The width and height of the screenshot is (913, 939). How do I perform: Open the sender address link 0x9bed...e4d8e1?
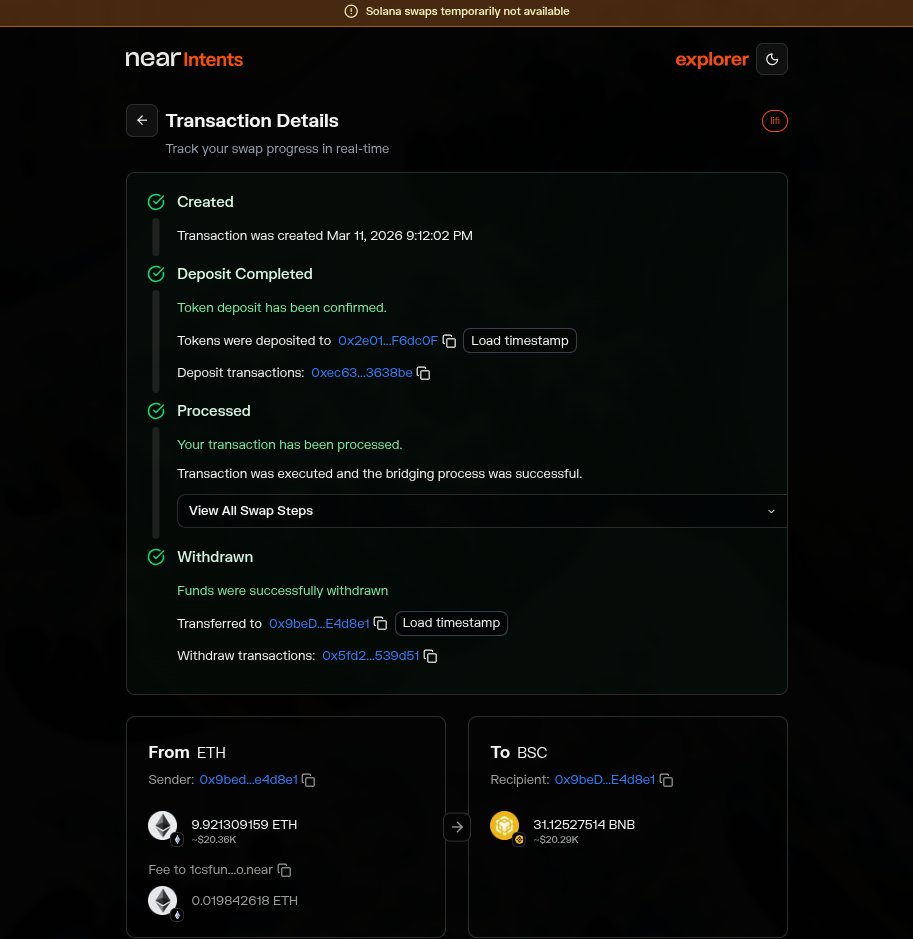click(248, 780)
